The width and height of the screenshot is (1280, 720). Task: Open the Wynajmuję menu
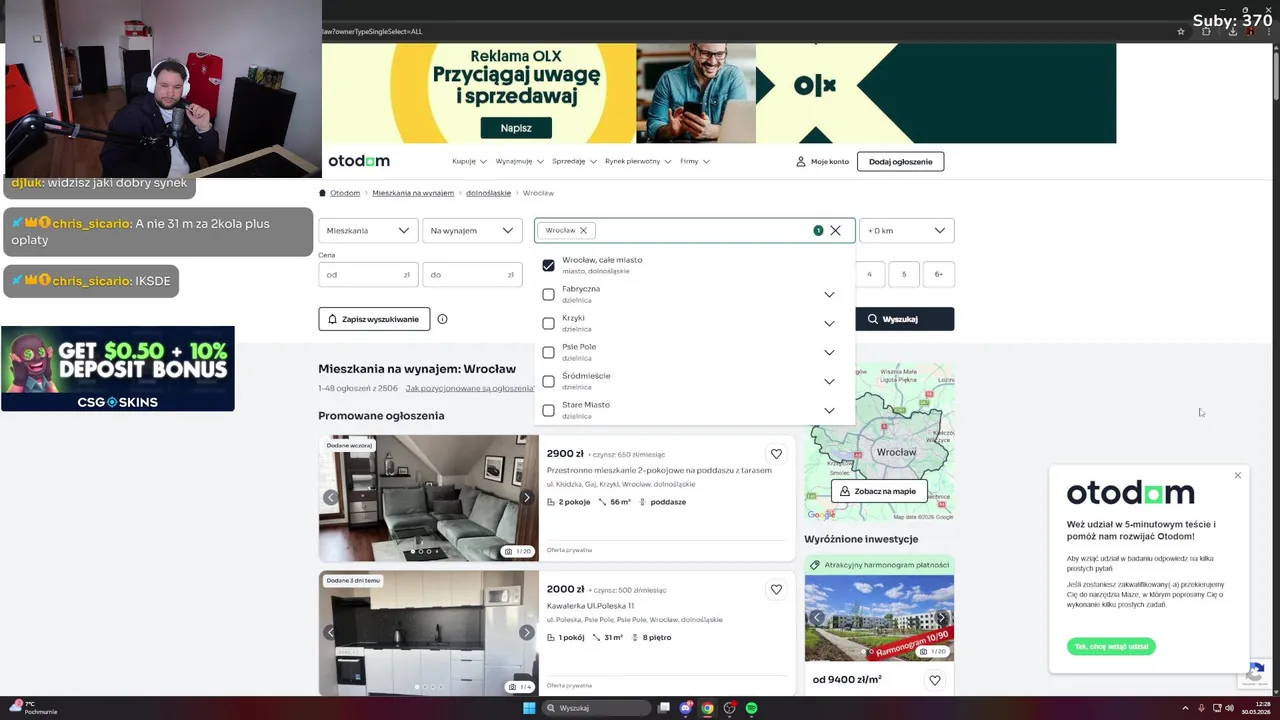(519, 161)
